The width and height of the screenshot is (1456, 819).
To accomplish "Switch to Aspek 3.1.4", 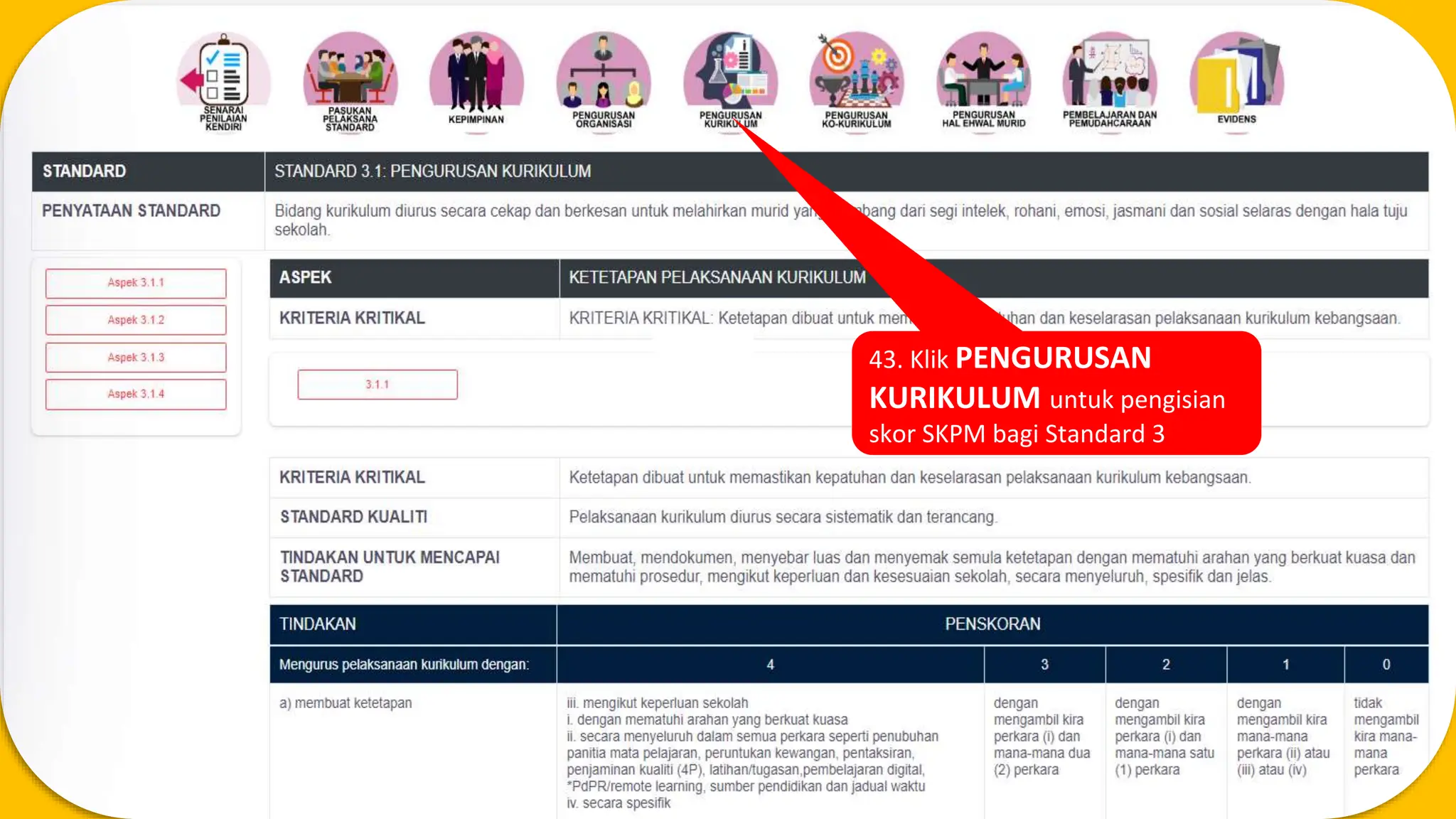I will pos(136,394).
